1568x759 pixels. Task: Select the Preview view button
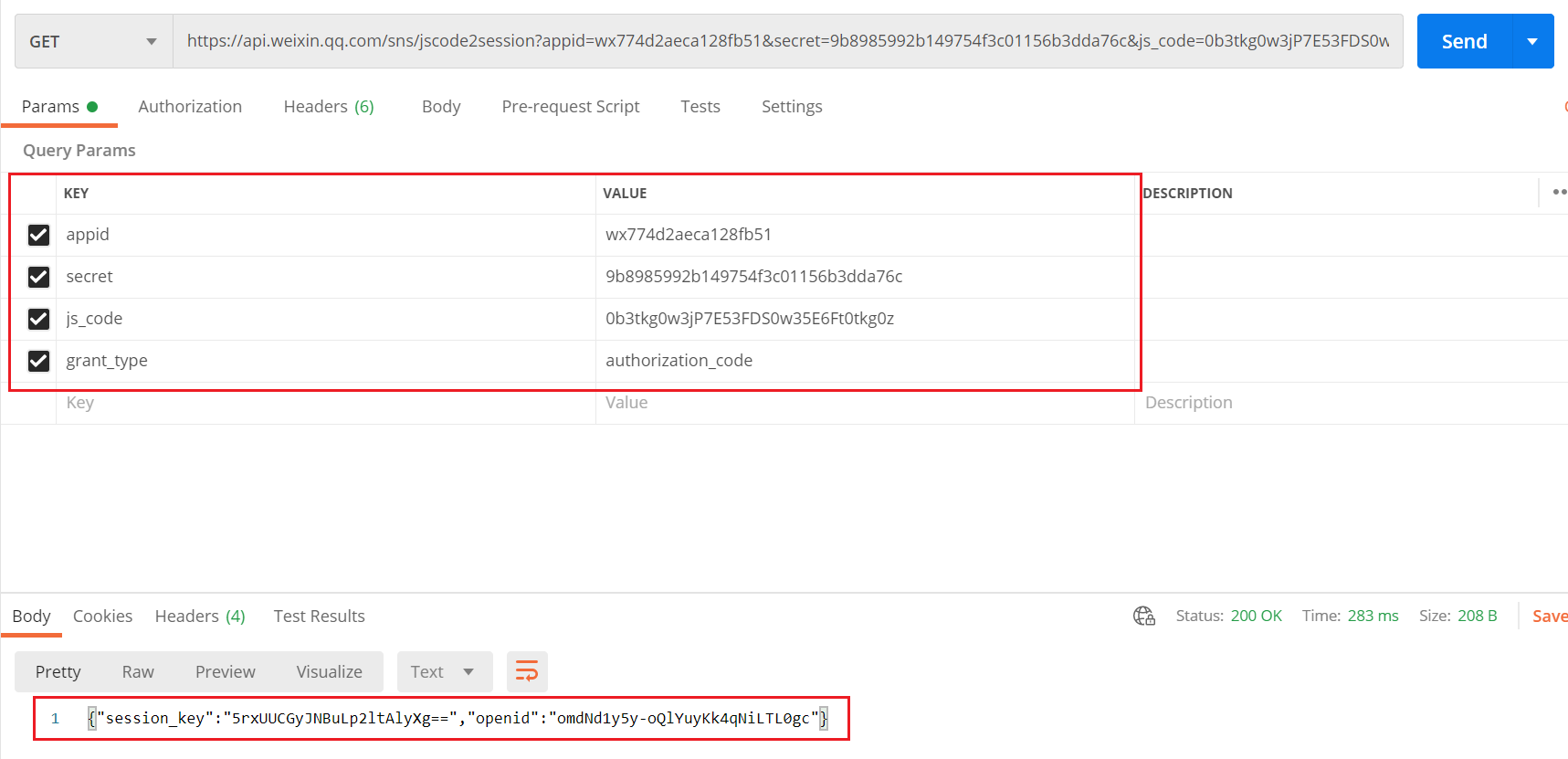(x=226, y=671)
